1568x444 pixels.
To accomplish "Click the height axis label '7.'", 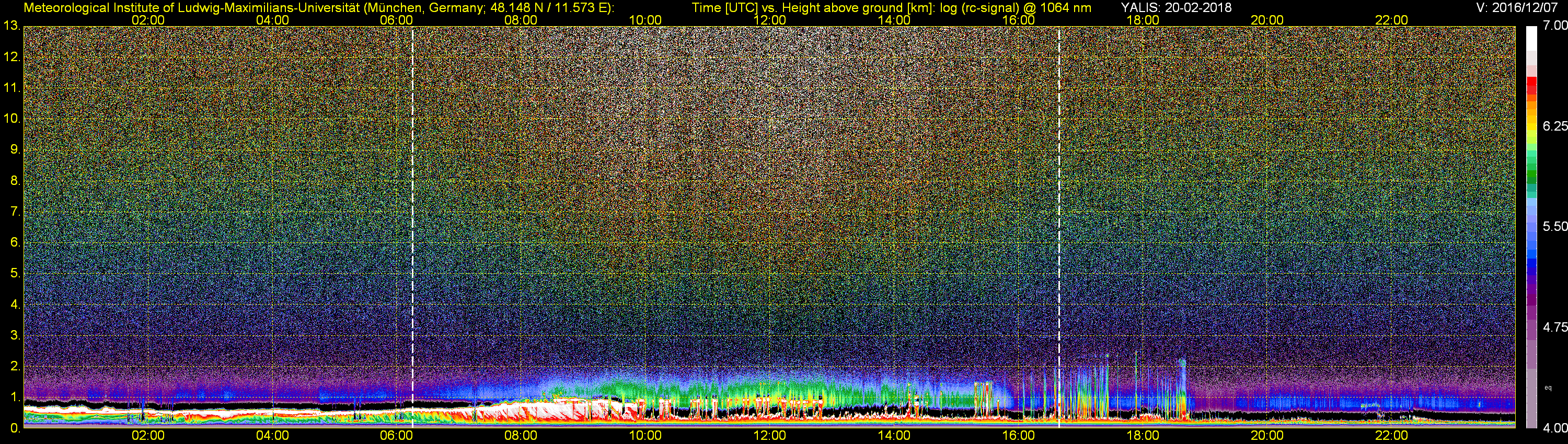I will tap(15, 212).
